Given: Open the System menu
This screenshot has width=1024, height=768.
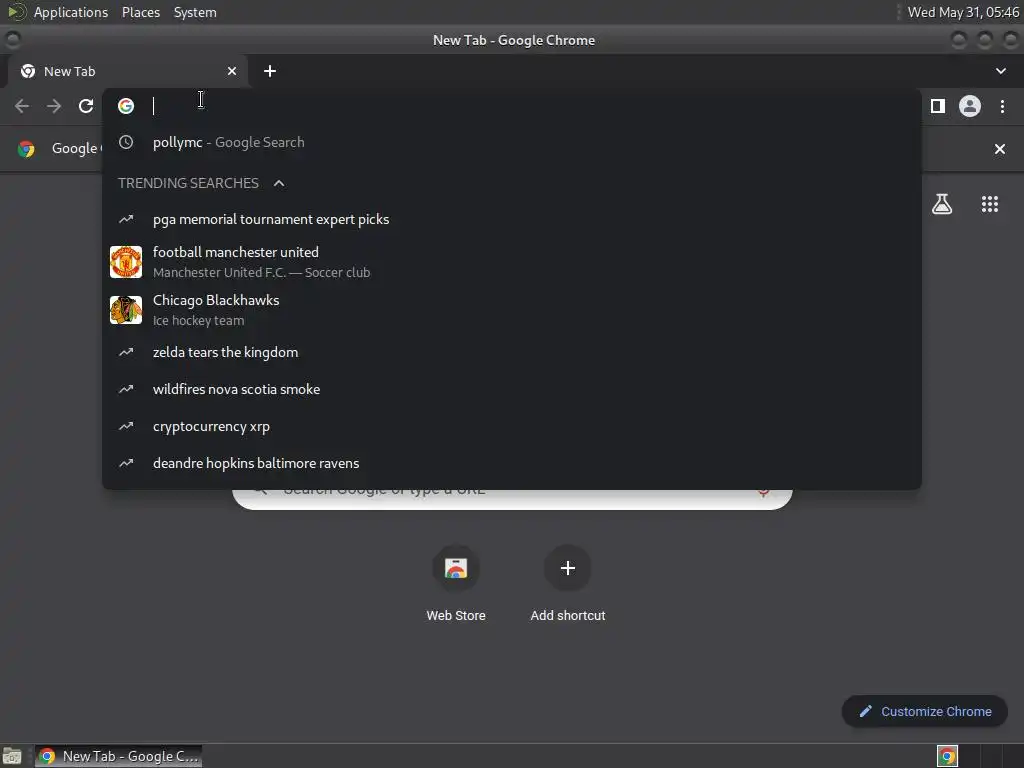Looking at the screenshot, I should tap(195, 12).
